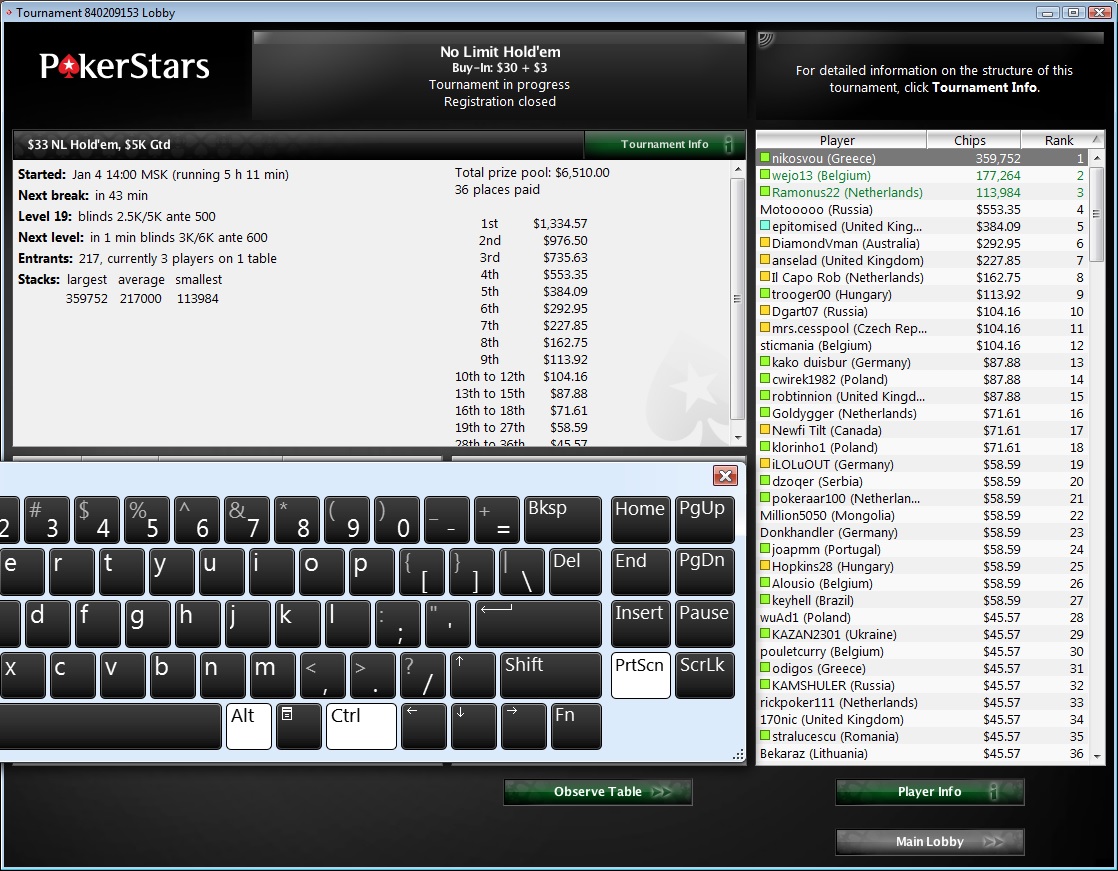Click the Observe Table button
Image resolution: width=1118 pixels, height=871 pixels.
click(x=598, y=792)
